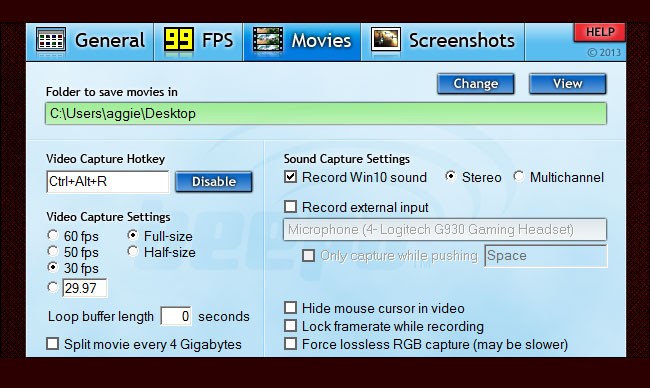Screen dimensions: 650x388
Task: Click the © 2013 copyright text
Action: (x=604, y=52)
